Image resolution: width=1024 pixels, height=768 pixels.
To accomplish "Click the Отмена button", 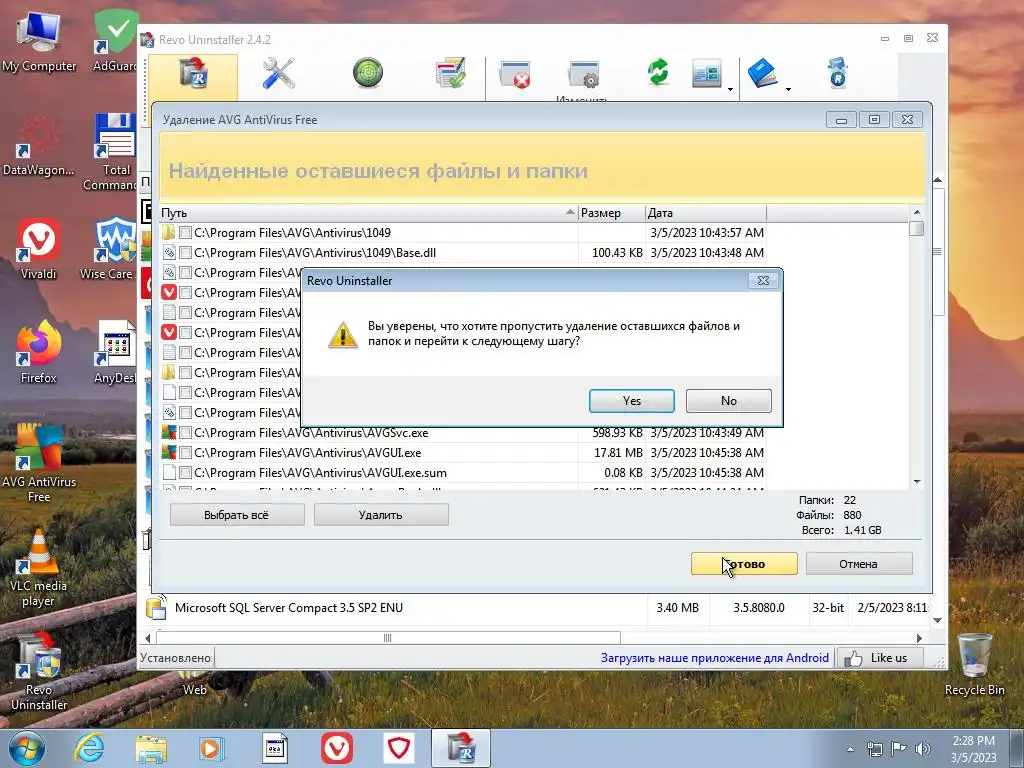I will point(859,564).
